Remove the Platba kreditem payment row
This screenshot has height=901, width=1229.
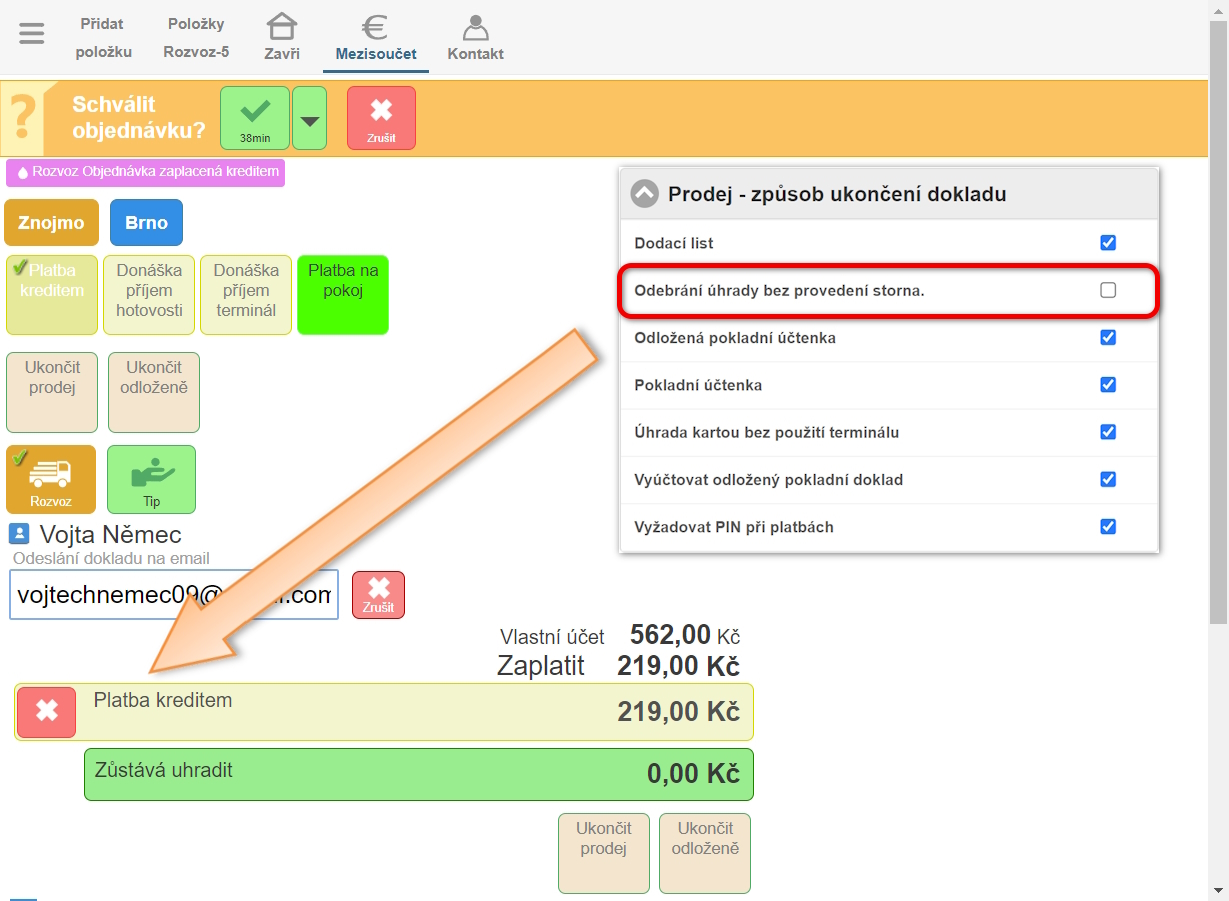(x=46, y=712)
